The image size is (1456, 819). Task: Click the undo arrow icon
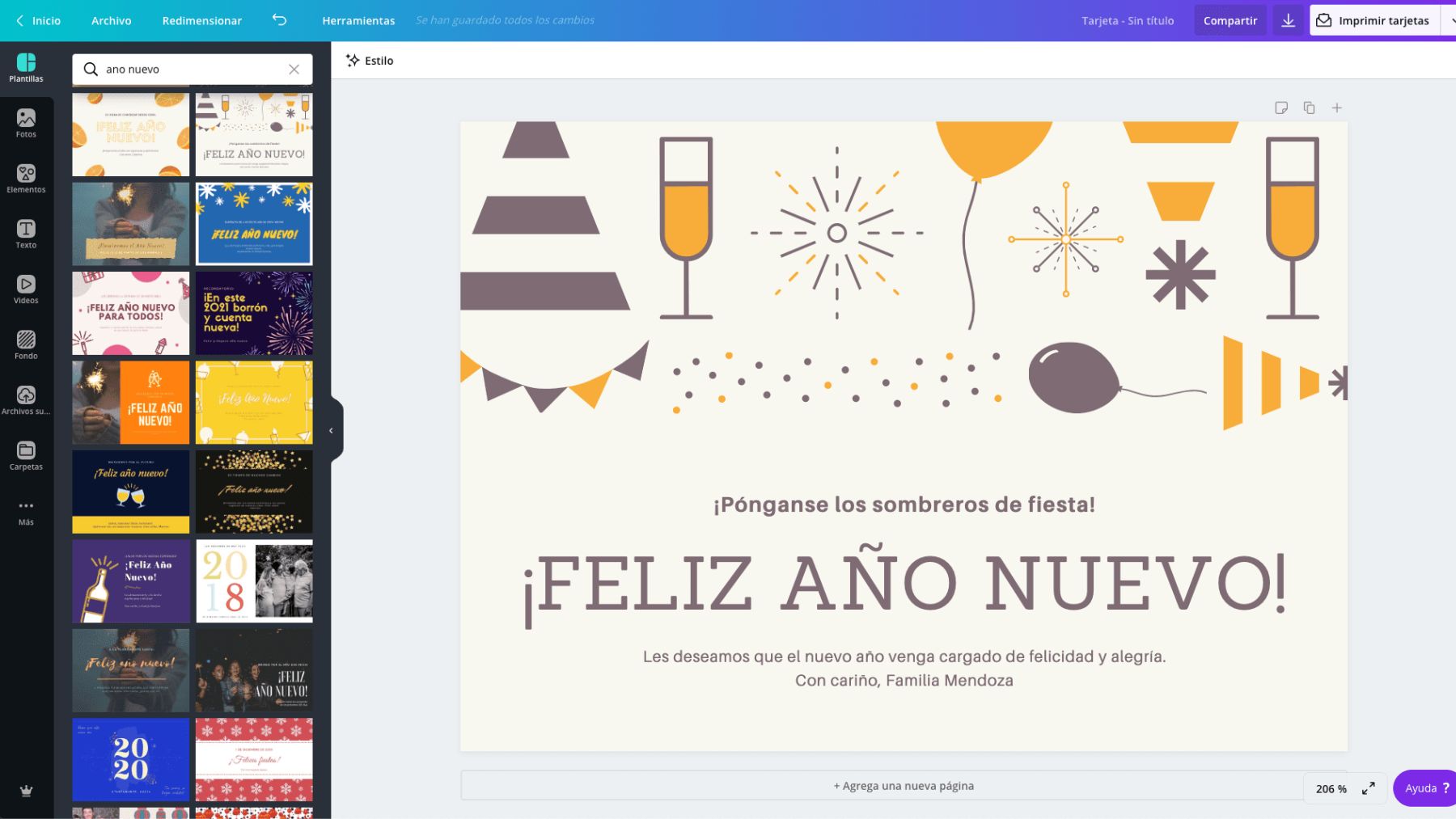point(279,20)
